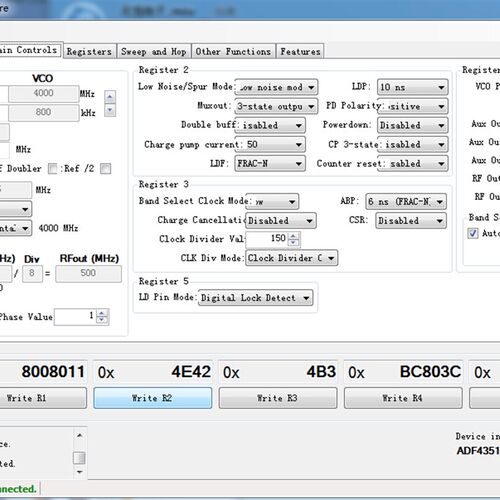Open the Charge pump current dropdown

point(270,144)
